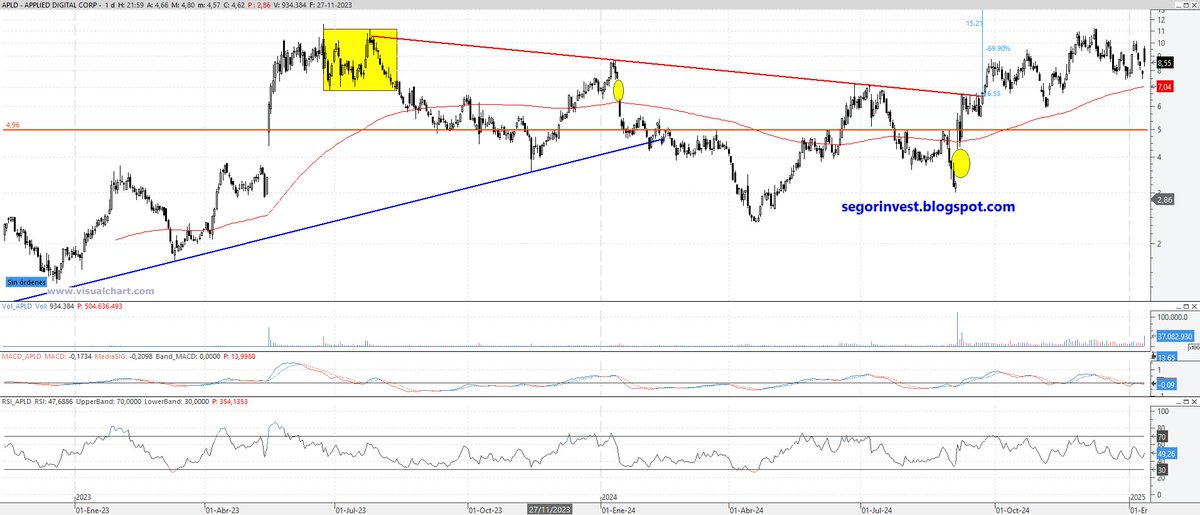
Task: Click the 49.26 RSI axis tag
Action: [x=1166, y=452]
